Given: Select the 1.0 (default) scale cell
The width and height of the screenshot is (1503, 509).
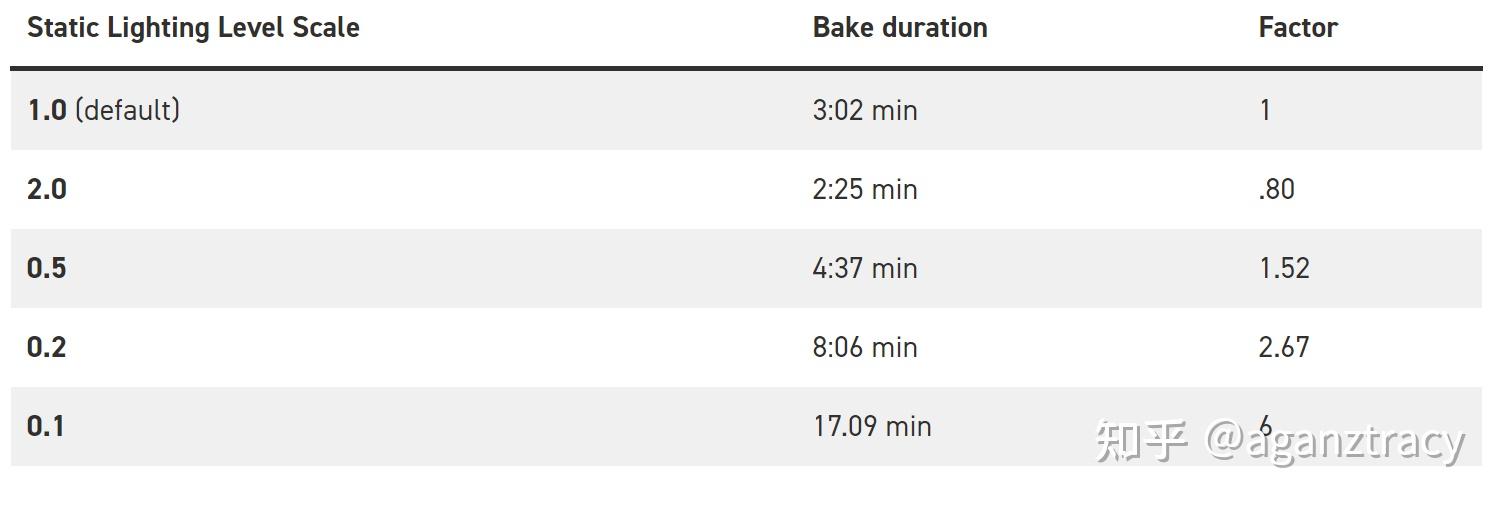Looking at the screenshot, I should point(103,110).
